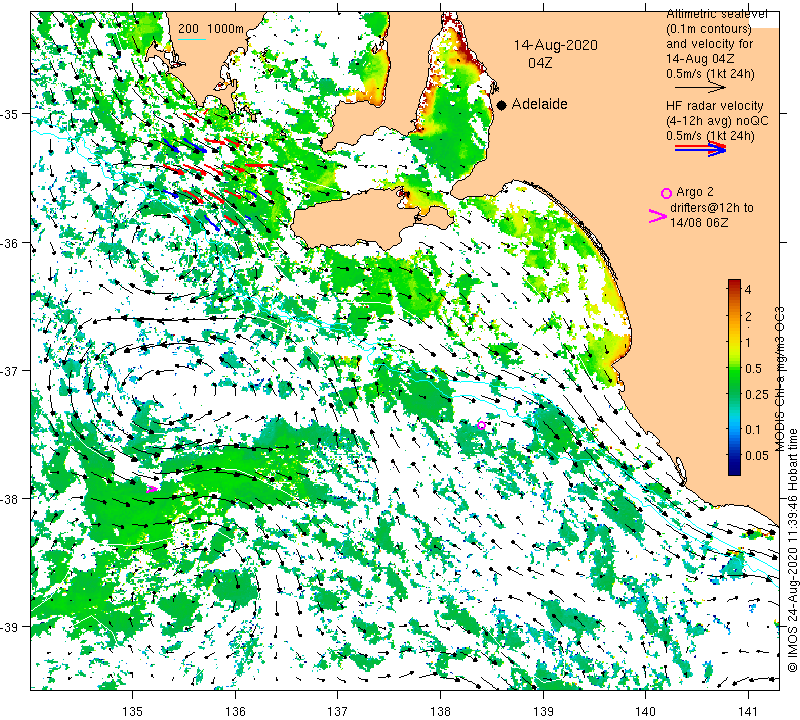Image resolution: width=800 pixels, height=720 pixels.
Task: Click the latitude axis label '-38'
Action: 10,498
